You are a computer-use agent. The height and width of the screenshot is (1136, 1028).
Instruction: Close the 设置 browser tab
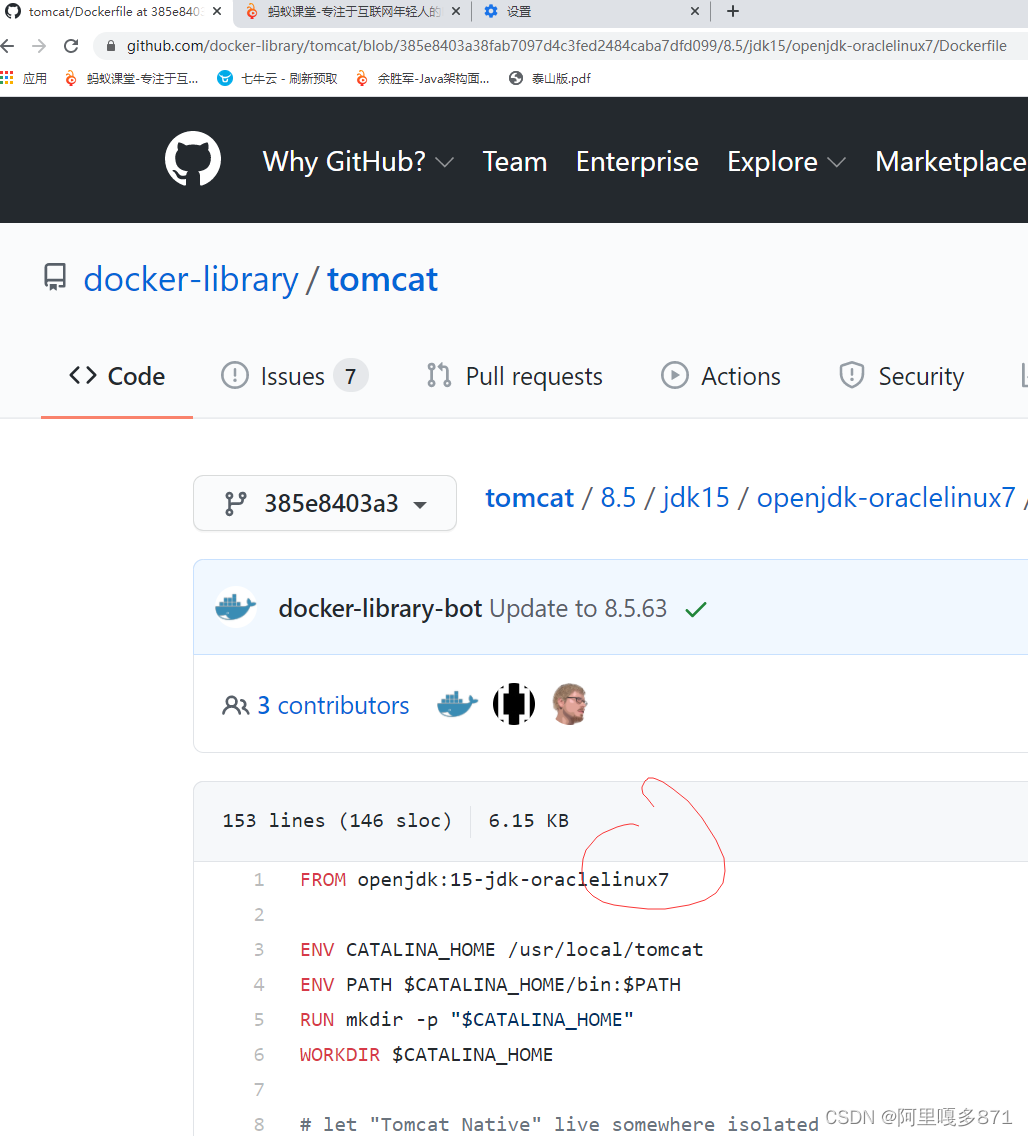[x=695, y=12]
